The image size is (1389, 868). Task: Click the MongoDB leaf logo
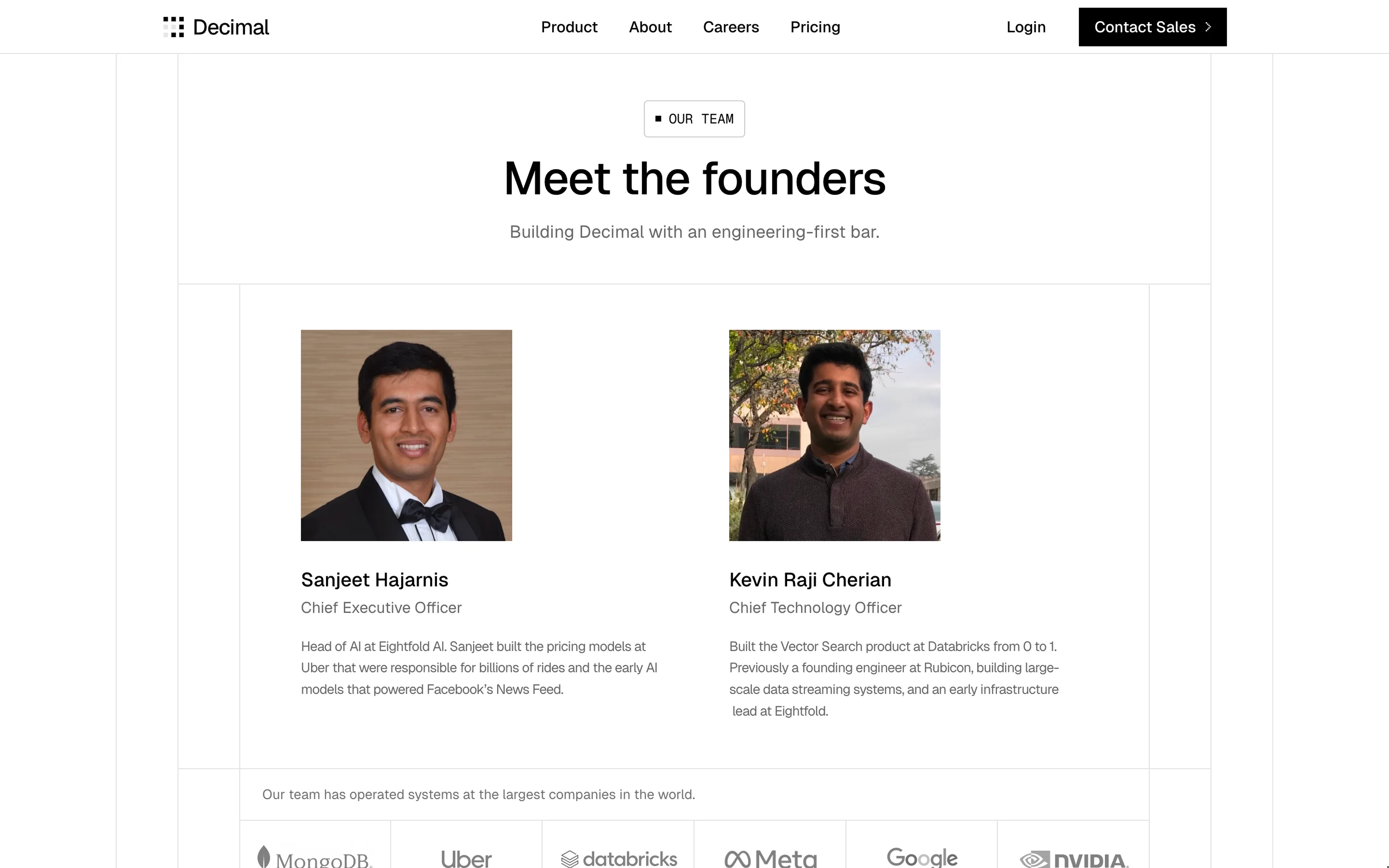pos(264,856)
